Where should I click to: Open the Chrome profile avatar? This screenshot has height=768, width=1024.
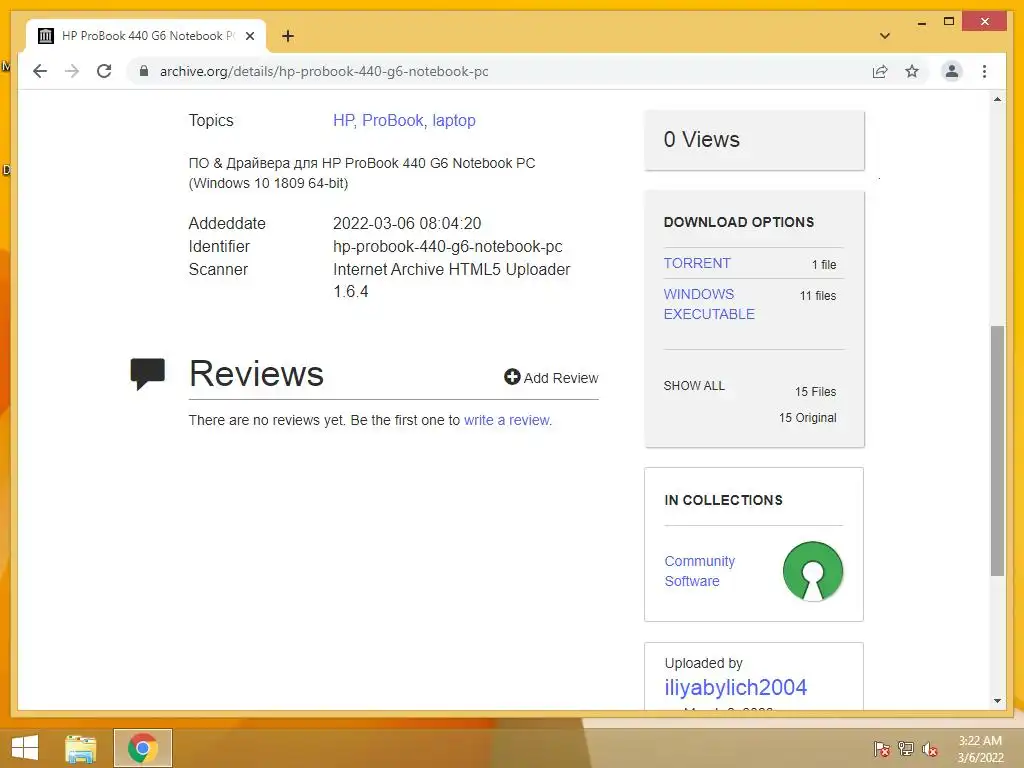[952, 71]
